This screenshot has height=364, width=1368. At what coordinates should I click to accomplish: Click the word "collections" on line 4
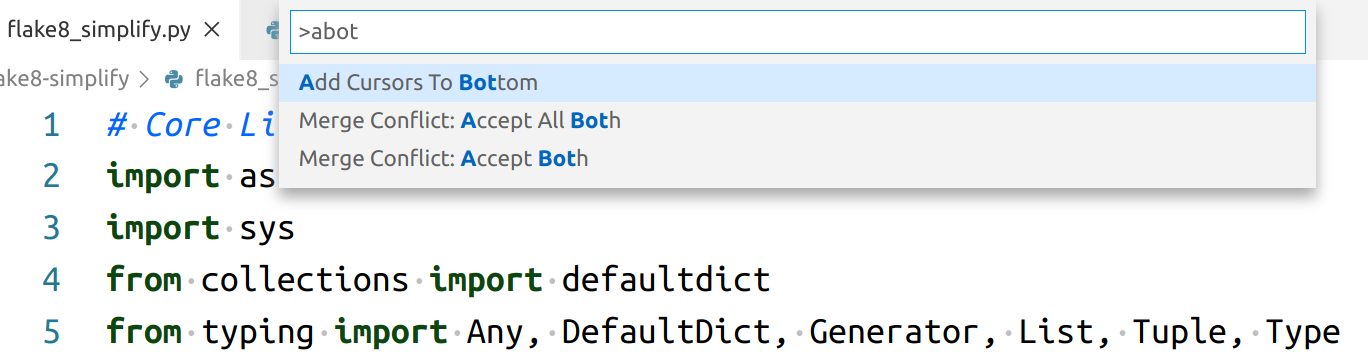305,279
